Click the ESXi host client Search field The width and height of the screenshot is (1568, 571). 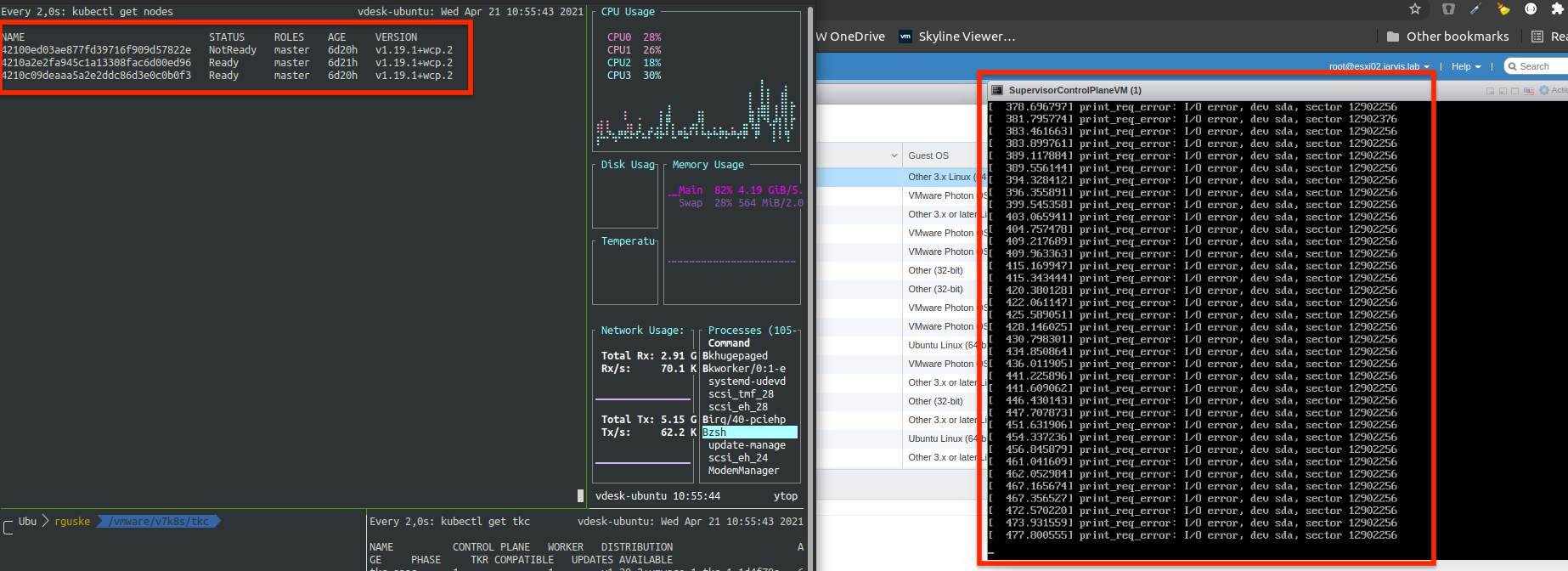[1537, 66]
